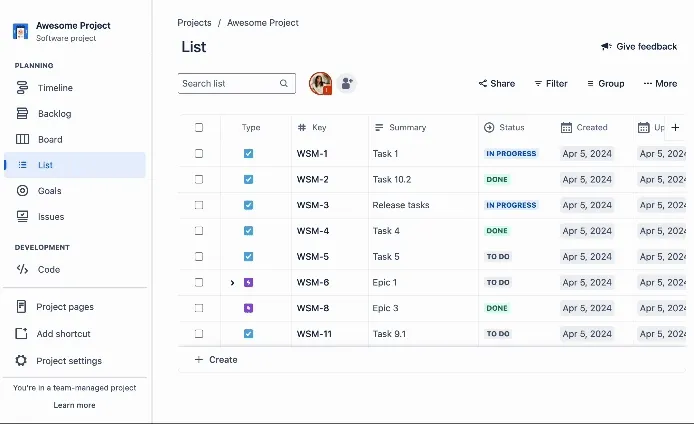694x424 pixels.
Task: Open the Code icon under Development
Action: click(x=22, y=269)
